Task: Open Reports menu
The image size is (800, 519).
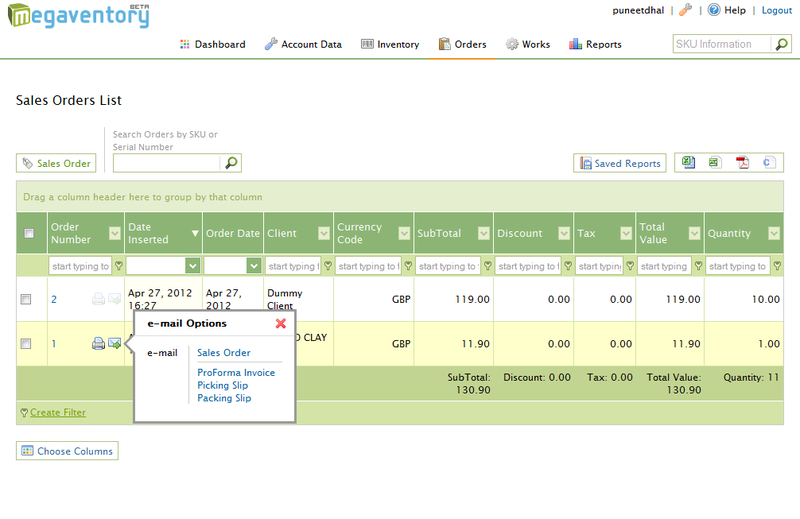Action: point(595,44)
